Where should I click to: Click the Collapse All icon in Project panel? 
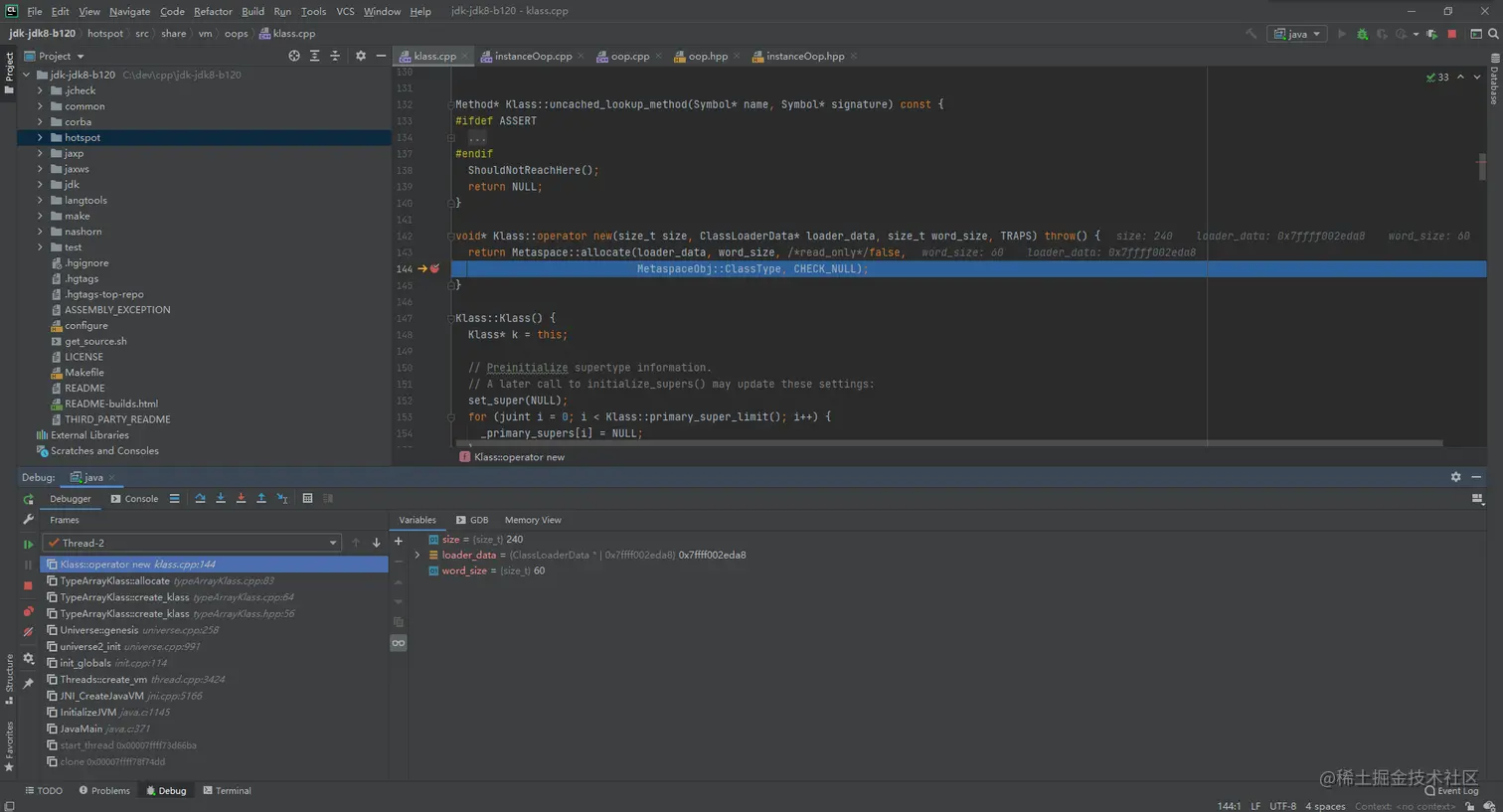[x=335, y=56]
